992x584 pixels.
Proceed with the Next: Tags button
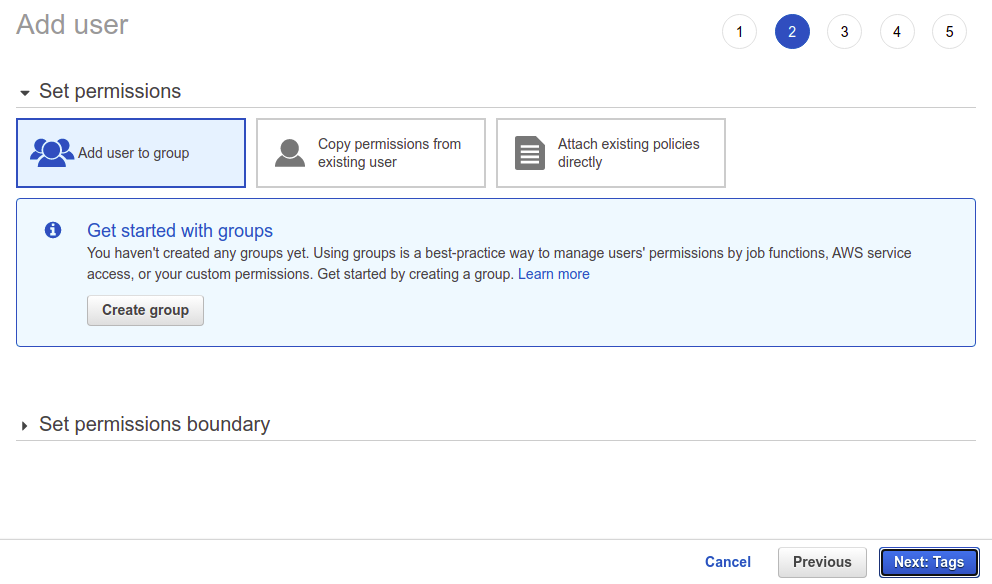coord(929,562)
